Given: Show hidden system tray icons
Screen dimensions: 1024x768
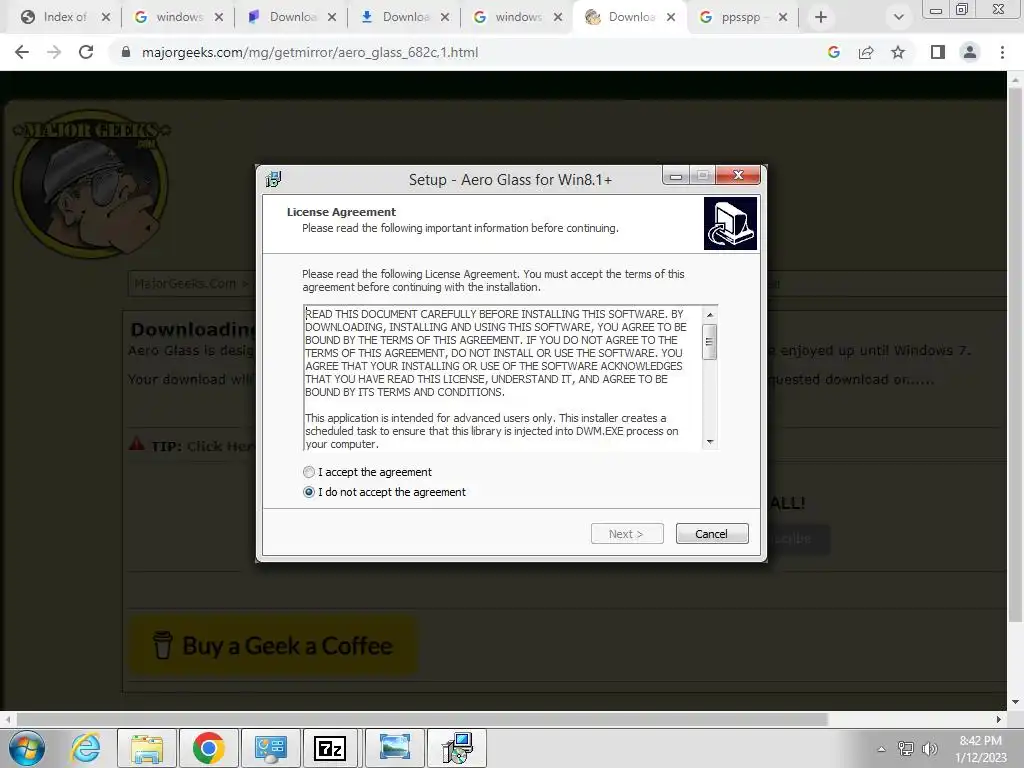Looking at the screenshot, I should (882, 749).
